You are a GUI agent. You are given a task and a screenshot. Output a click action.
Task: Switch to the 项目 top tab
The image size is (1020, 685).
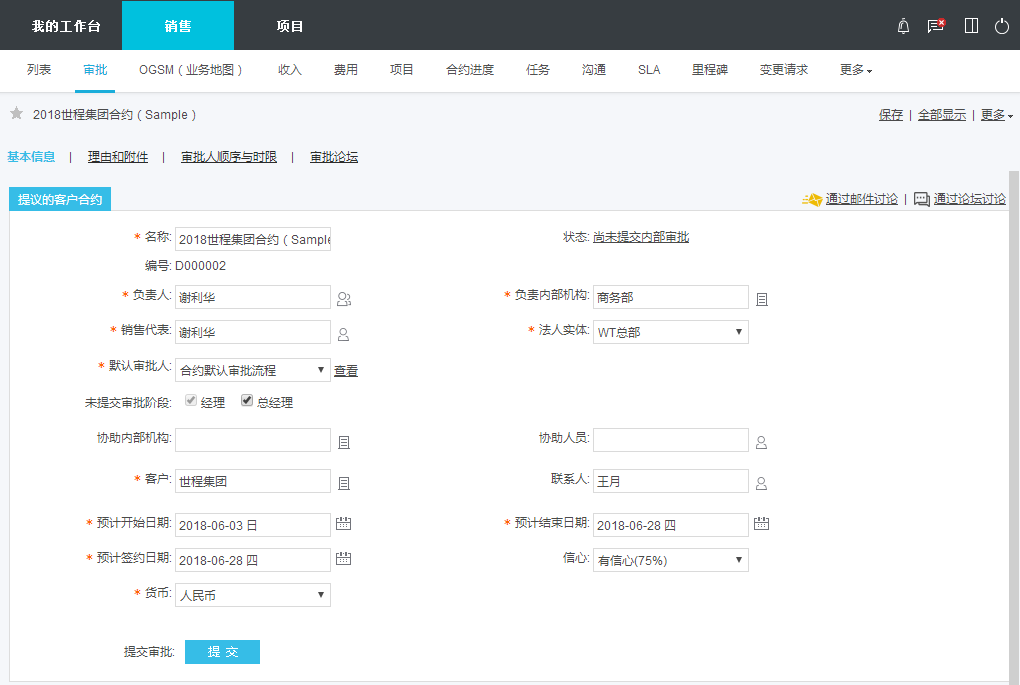290,26
